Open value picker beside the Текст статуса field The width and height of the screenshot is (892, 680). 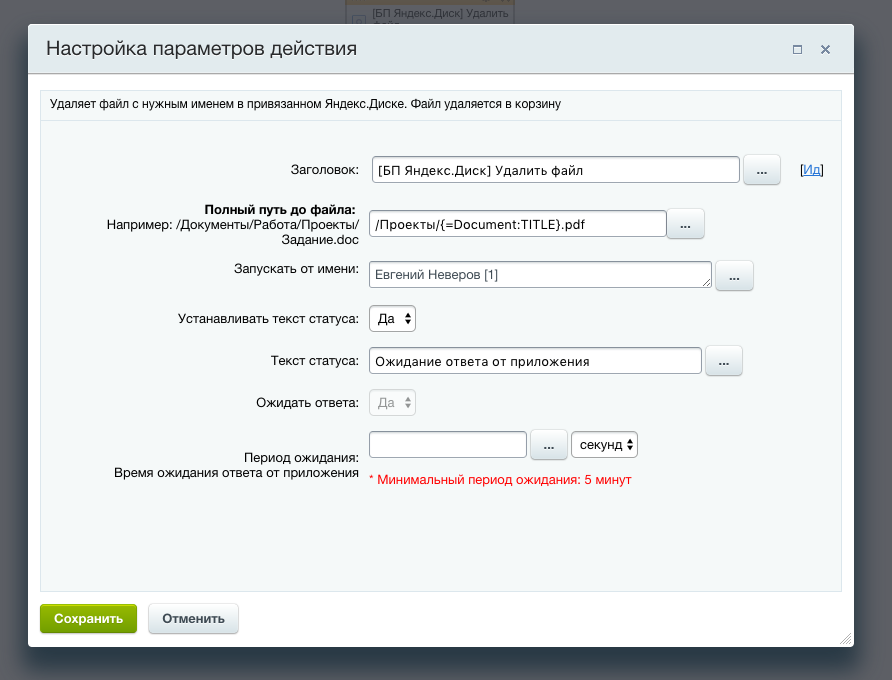tap(723, 361)
